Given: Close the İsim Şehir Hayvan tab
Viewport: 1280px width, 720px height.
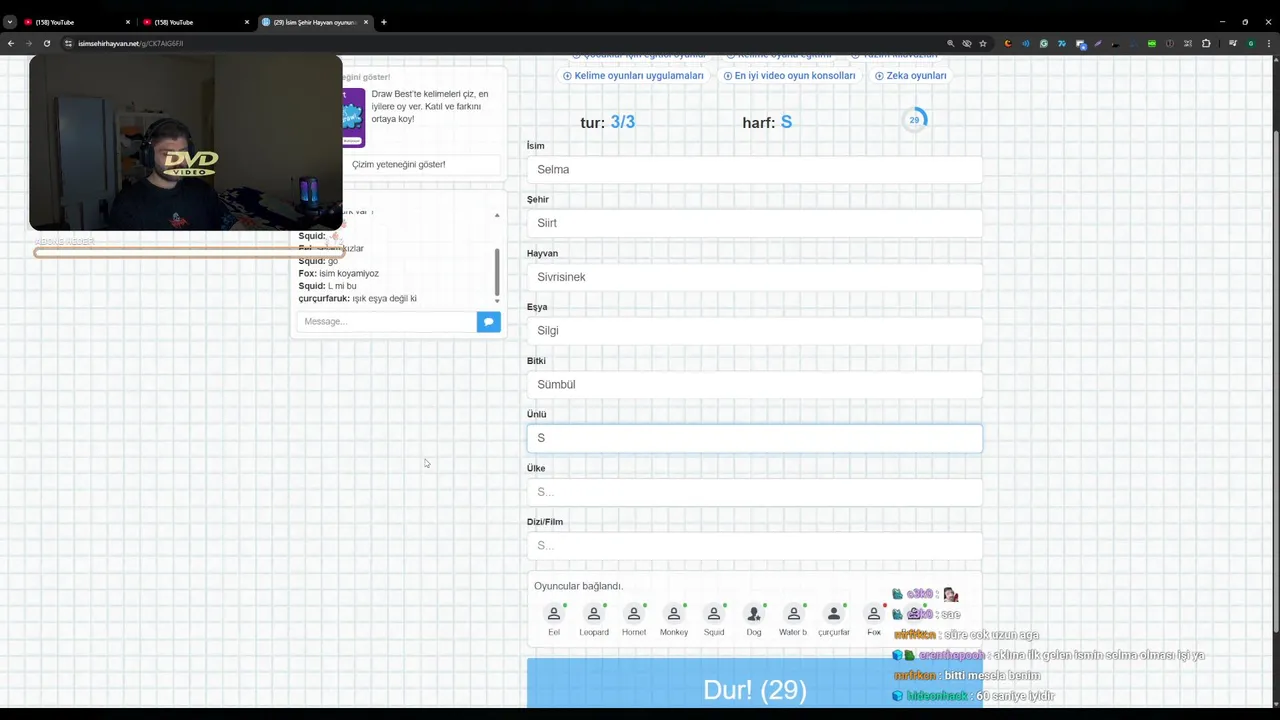Looking at the screenshot, I should [x=366, y=22].
